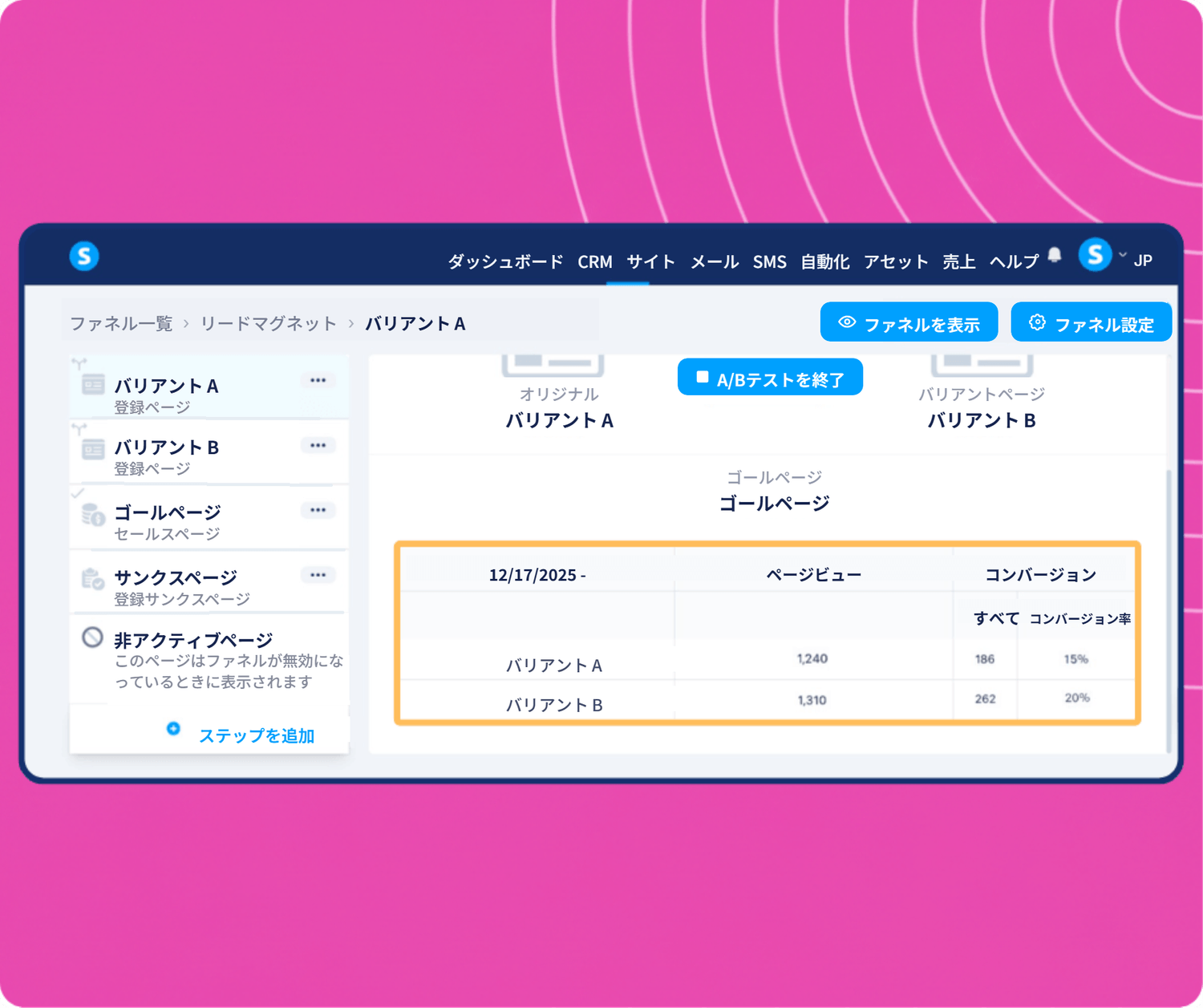Click ステップを追加 link
1203x1008 pixels.
(x=257, y=735)
